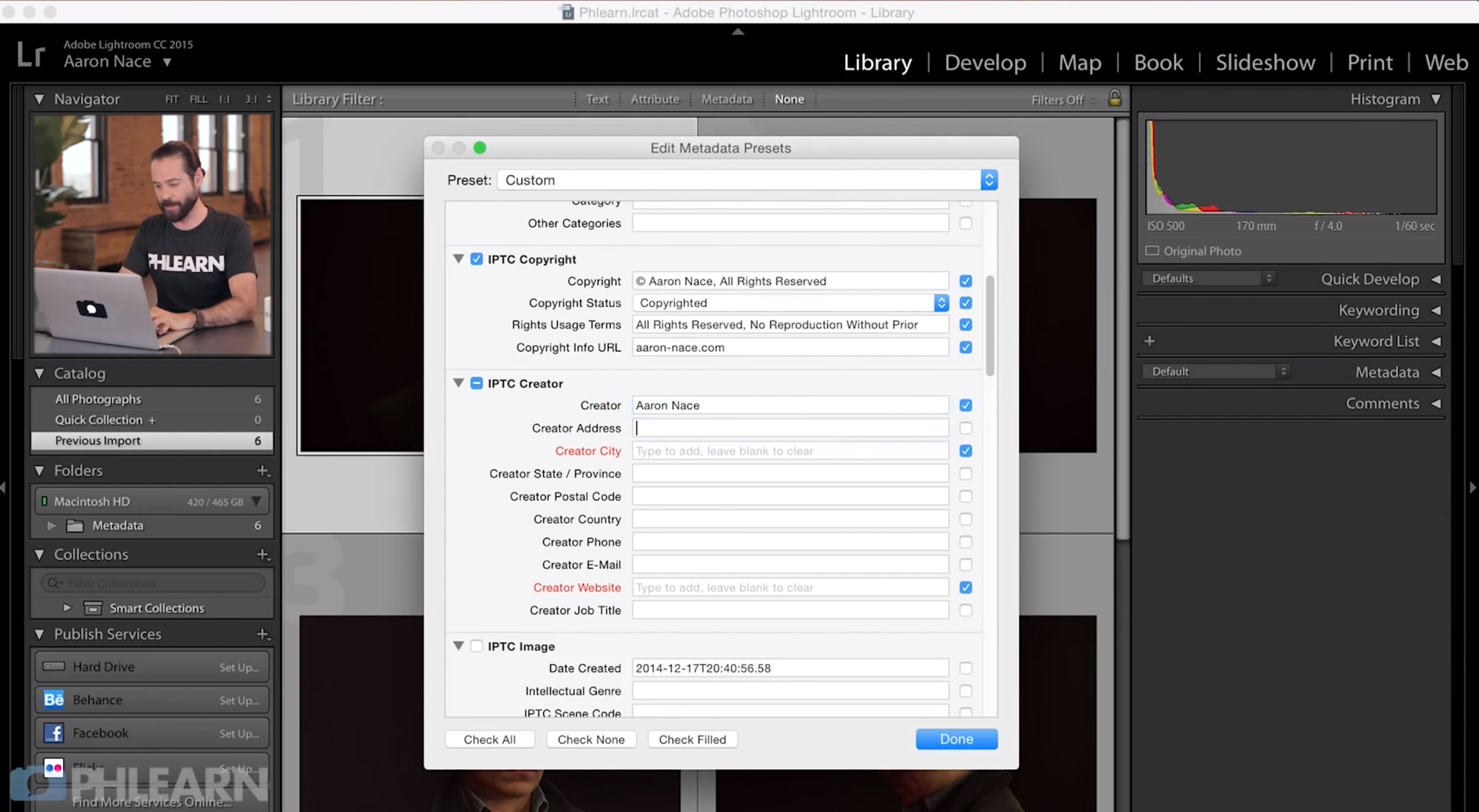Click the Flickr publish service icon
Viewport: 1479px width, 812px height.
(x=53, y=767)
